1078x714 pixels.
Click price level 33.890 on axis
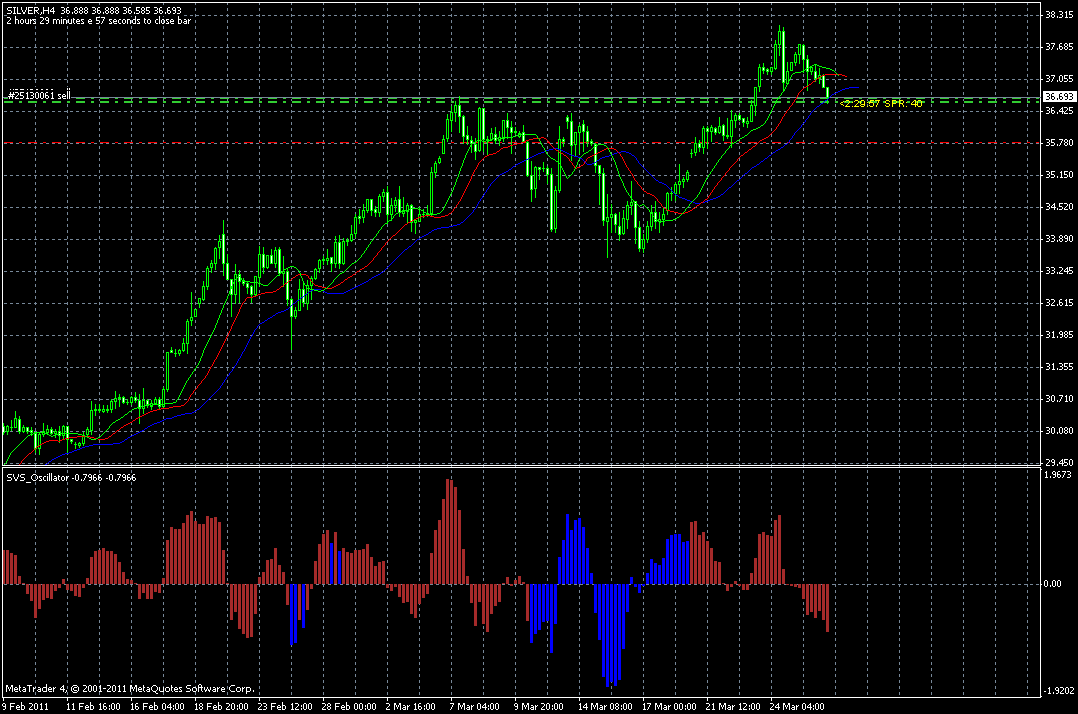[1059, 238]
